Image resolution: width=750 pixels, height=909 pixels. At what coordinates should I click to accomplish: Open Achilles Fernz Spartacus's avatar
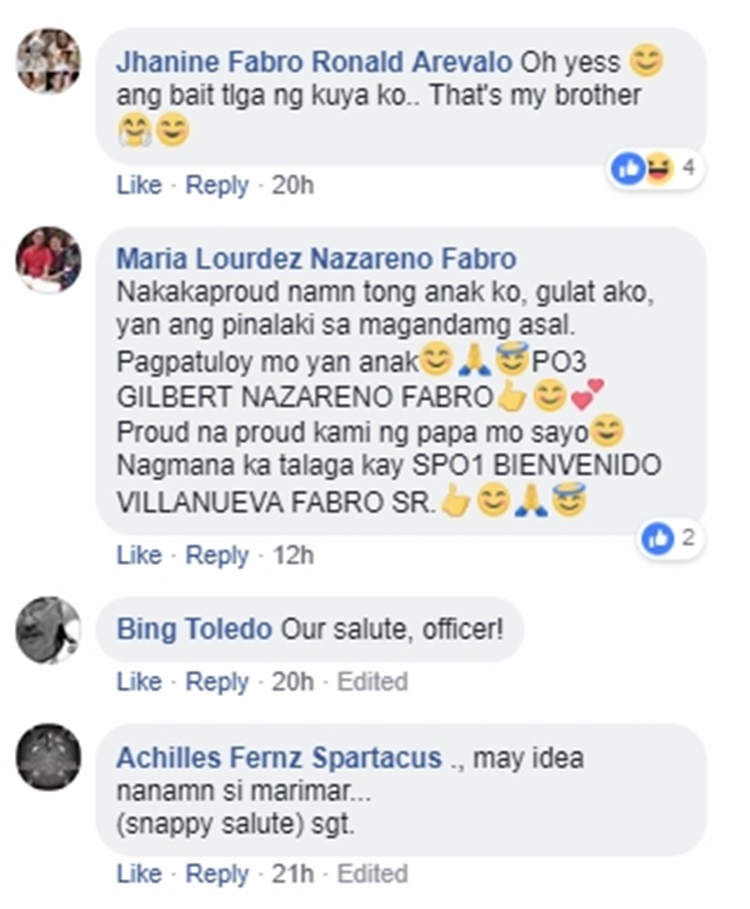[48, 757]
